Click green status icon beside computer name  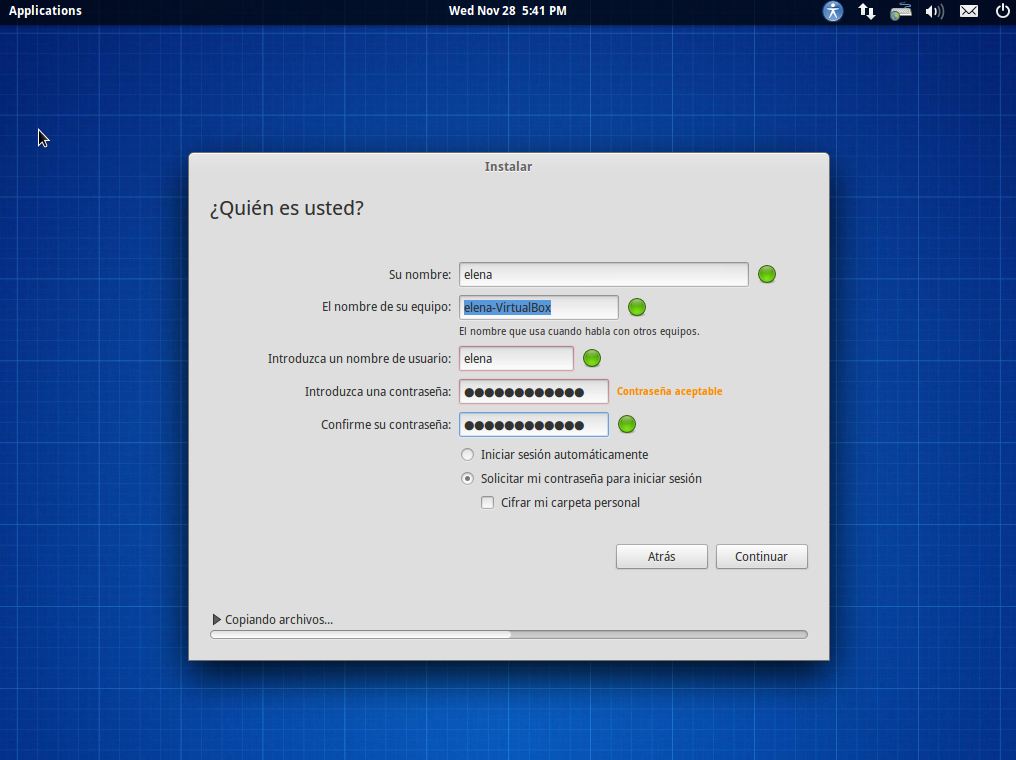[x=637, y=307]
